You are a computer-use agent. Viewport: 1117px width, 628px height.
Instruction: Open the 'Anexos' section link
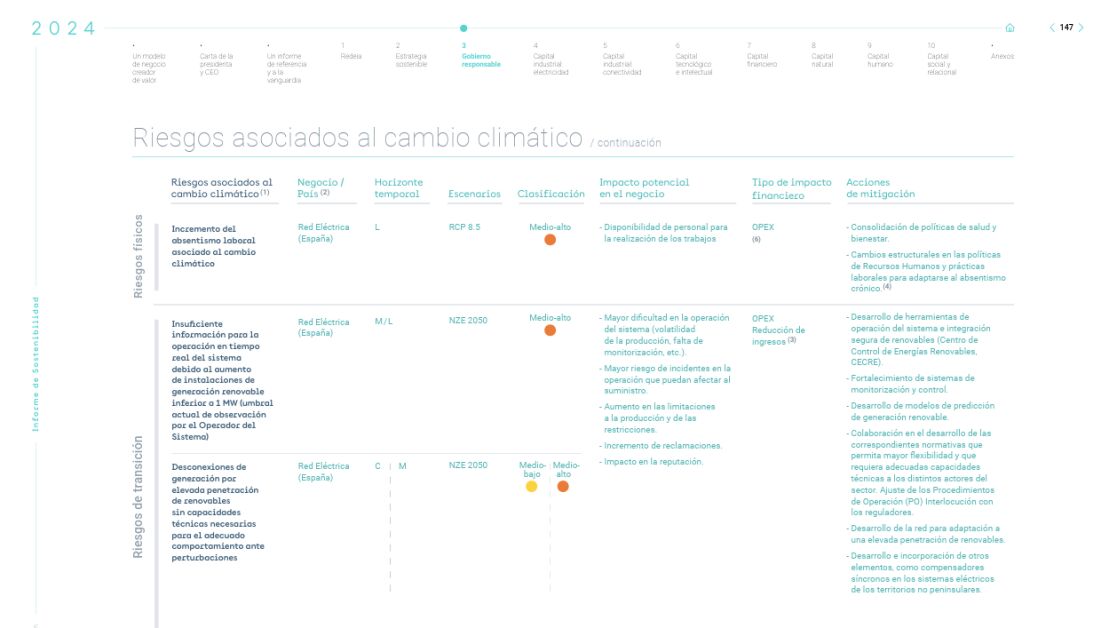click(x=1002, y=56)
